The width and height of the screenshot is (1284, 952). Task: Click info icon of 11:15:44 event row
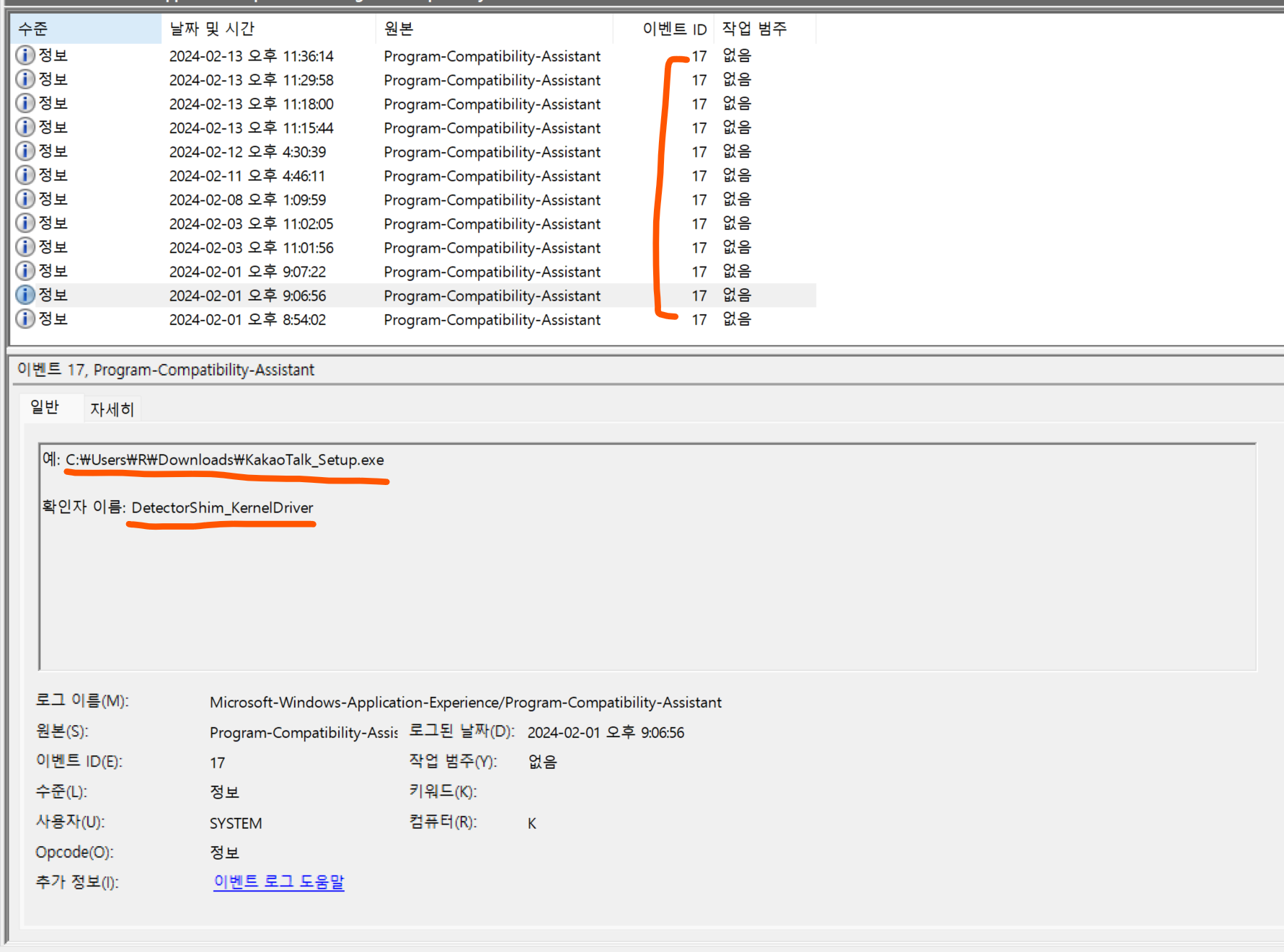click(25, 128)
